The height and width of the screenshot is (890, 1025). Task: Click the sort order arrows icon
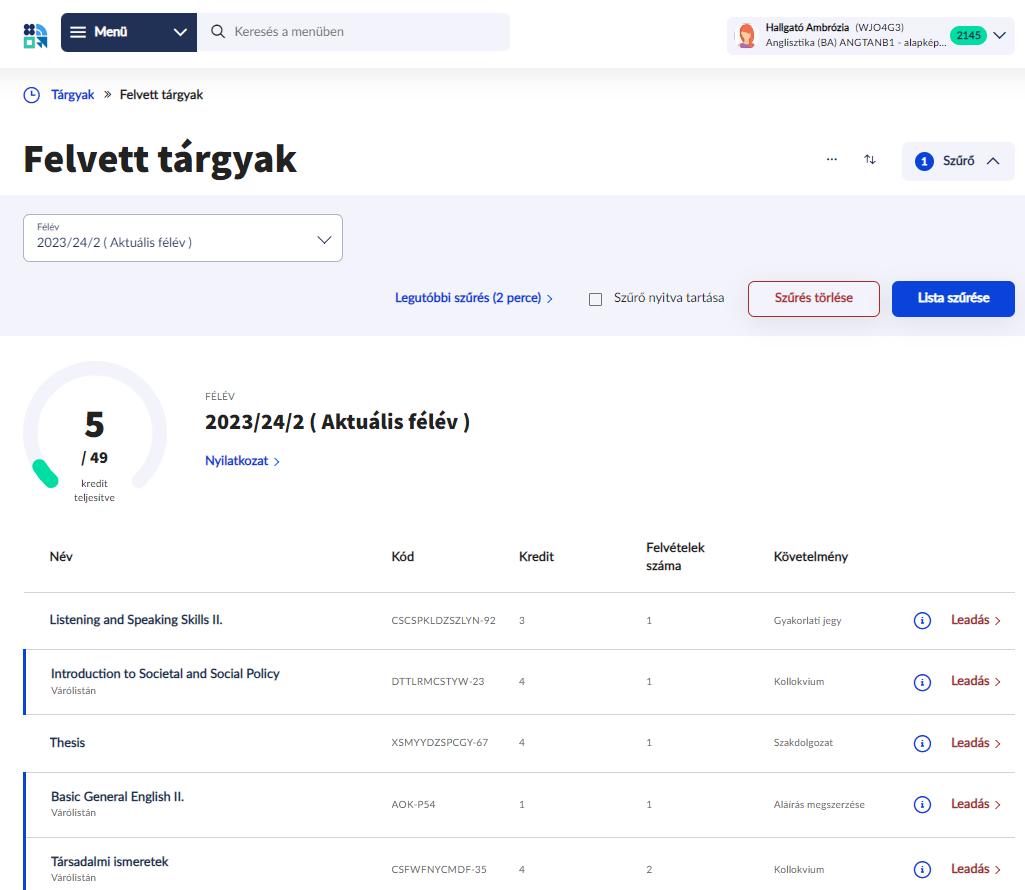[x=870, y=160]
